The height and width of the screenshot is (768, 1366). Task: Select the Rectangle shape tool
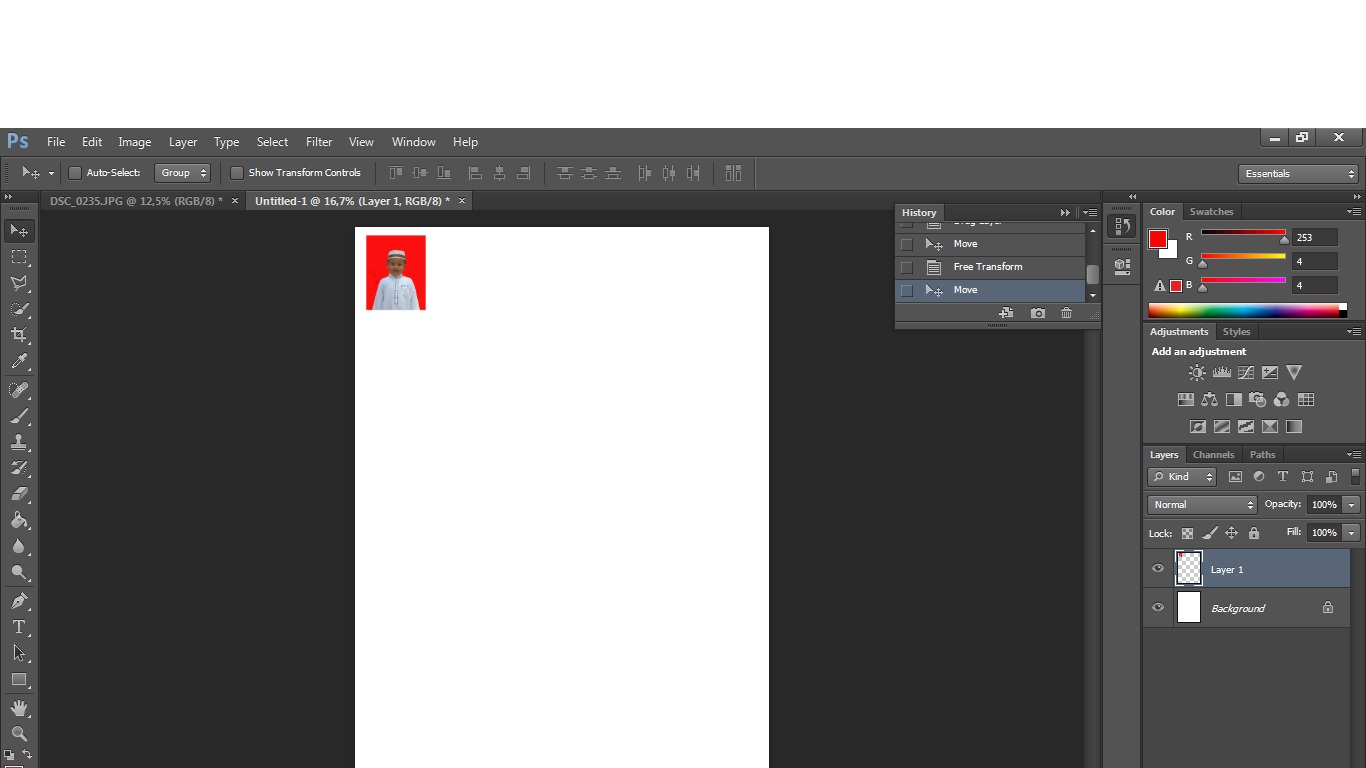(19, 679)
